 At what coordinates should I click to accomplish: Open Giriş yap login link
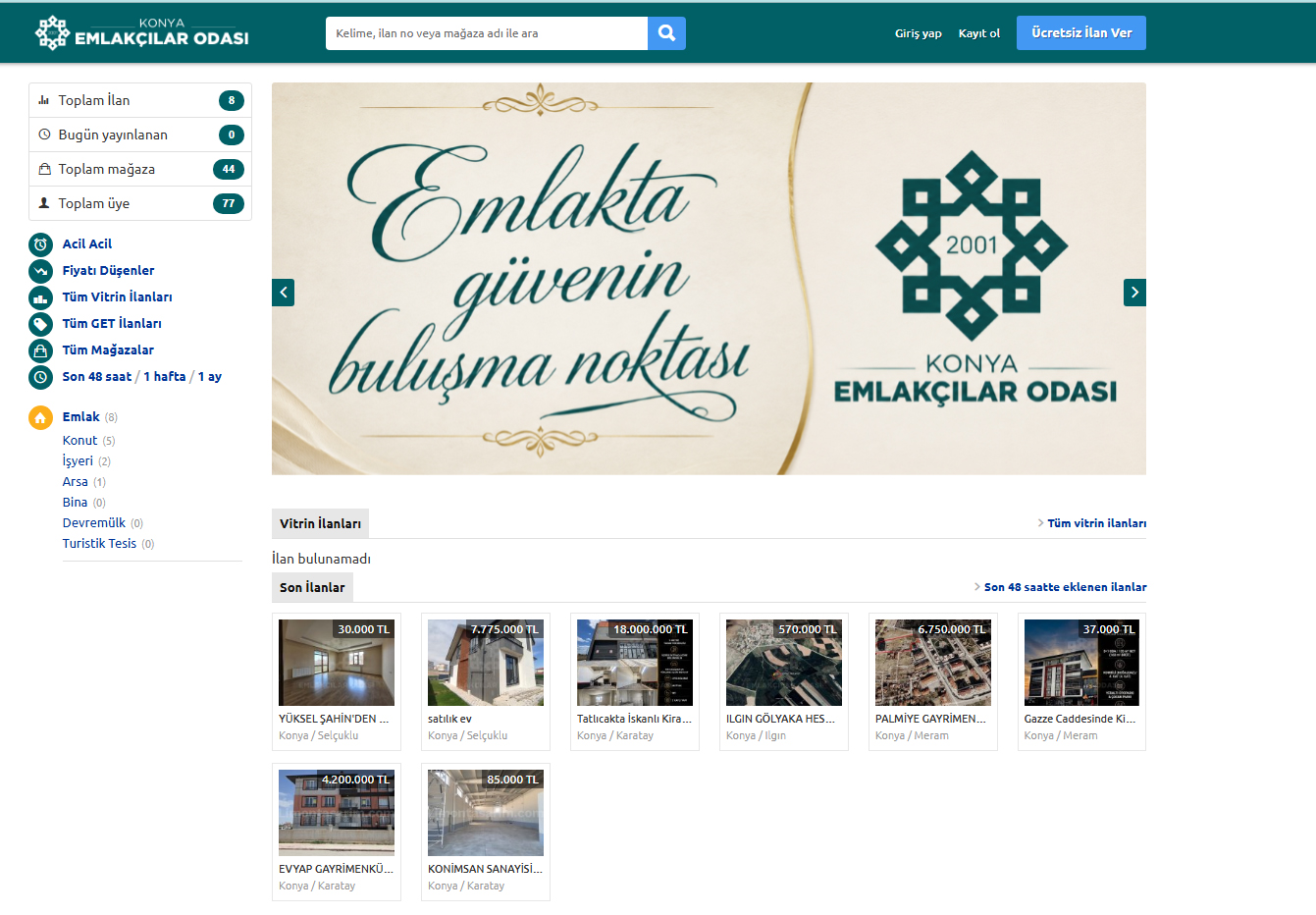coord(918,33)
